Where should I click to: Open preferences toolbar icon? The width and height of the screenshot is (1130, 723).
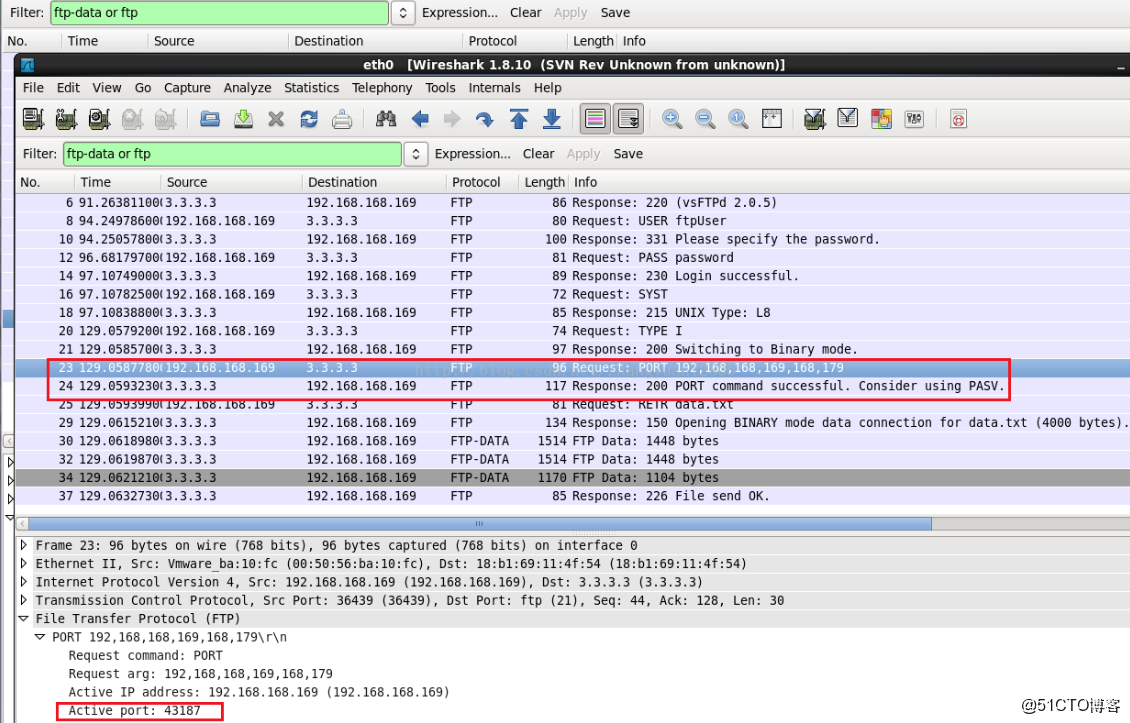point(914,119)
